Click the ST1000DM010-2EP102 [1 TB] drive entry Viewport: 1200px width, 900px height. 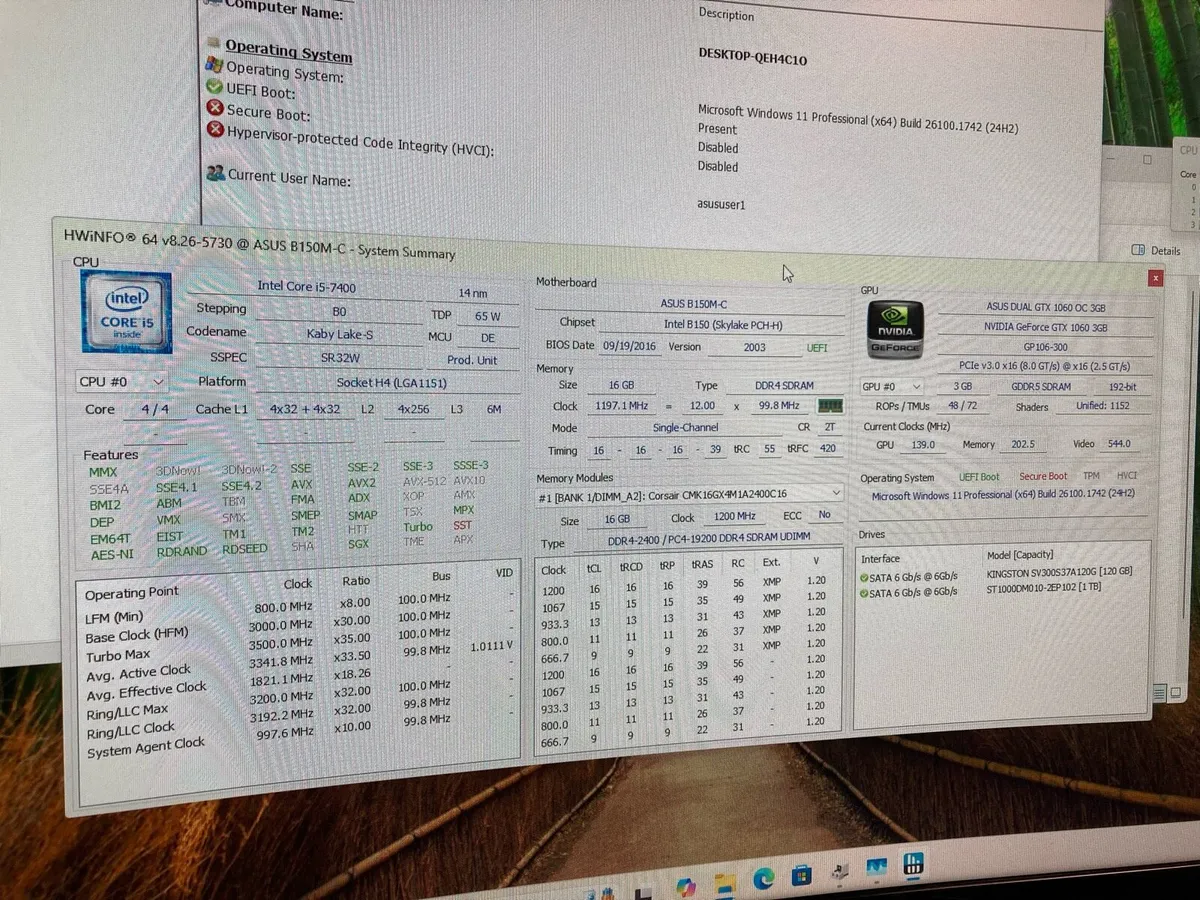[1042, 590]
